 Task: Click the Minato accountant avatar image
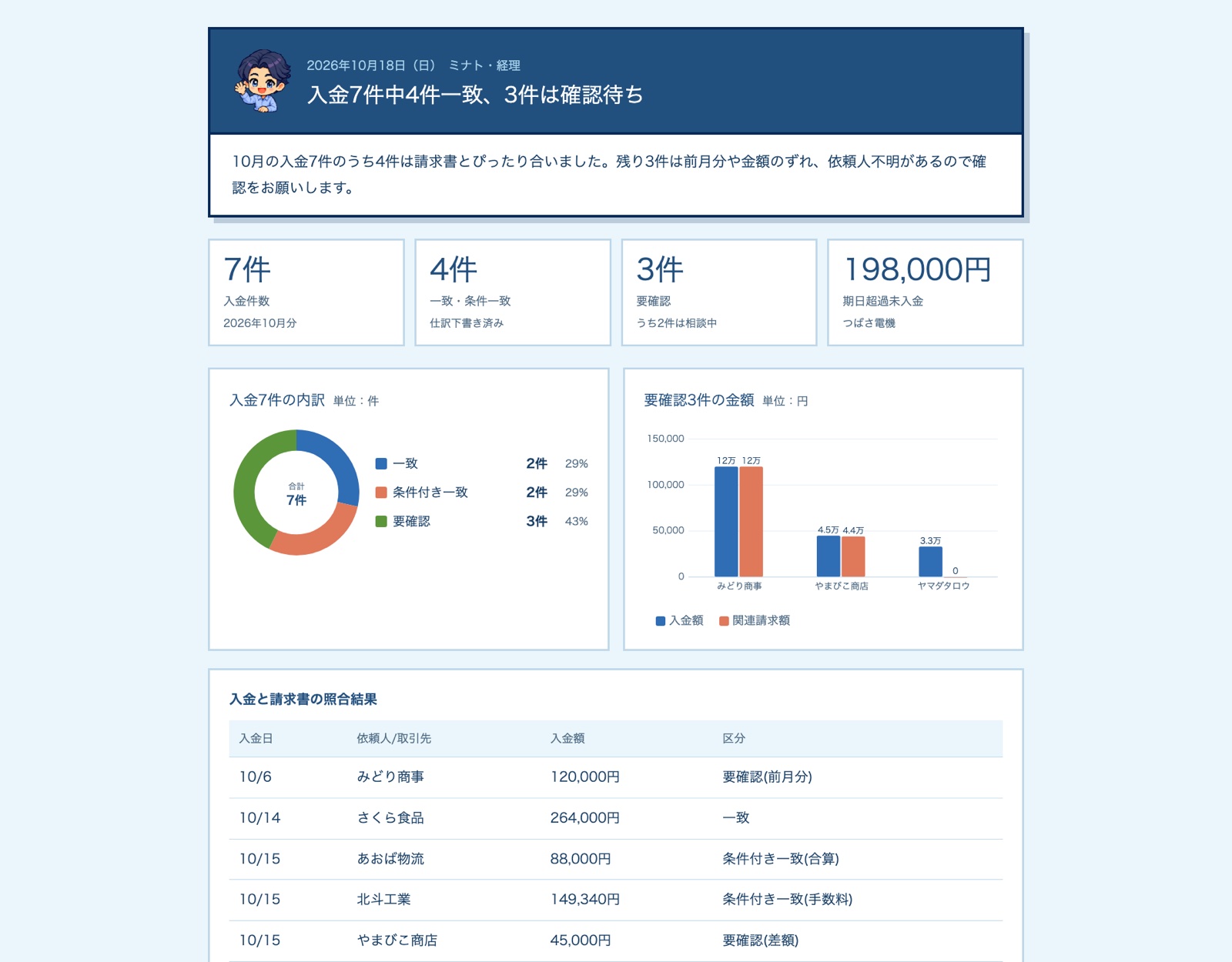tap(263, 81)
